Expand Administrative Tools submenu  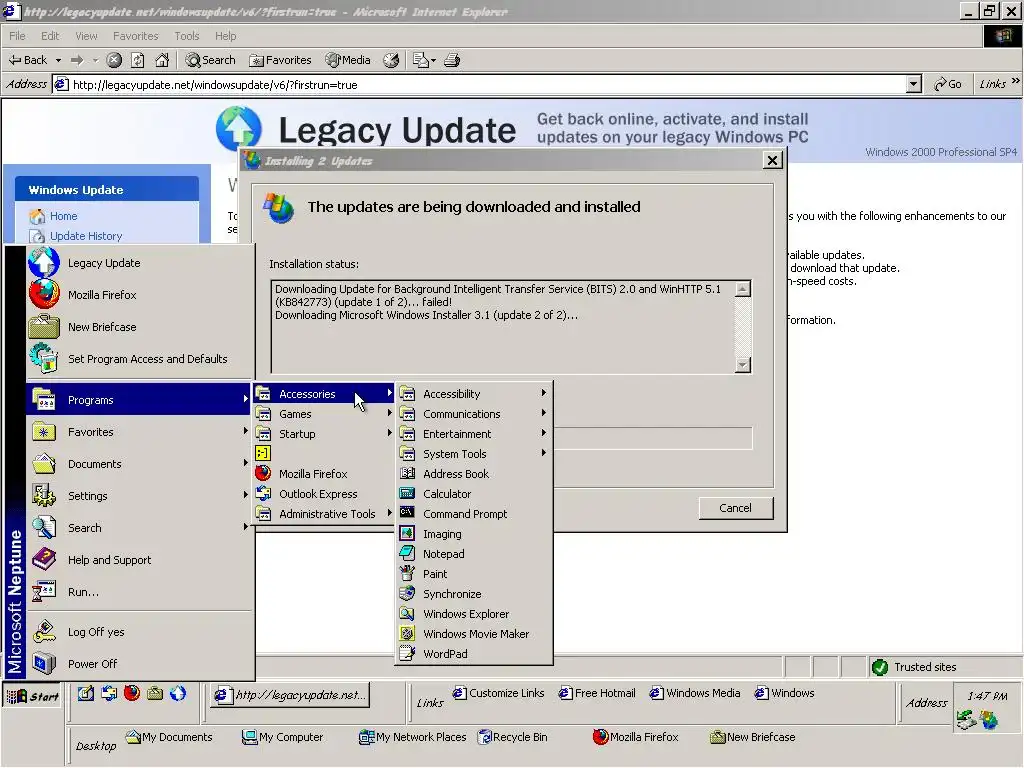point(325,514)
